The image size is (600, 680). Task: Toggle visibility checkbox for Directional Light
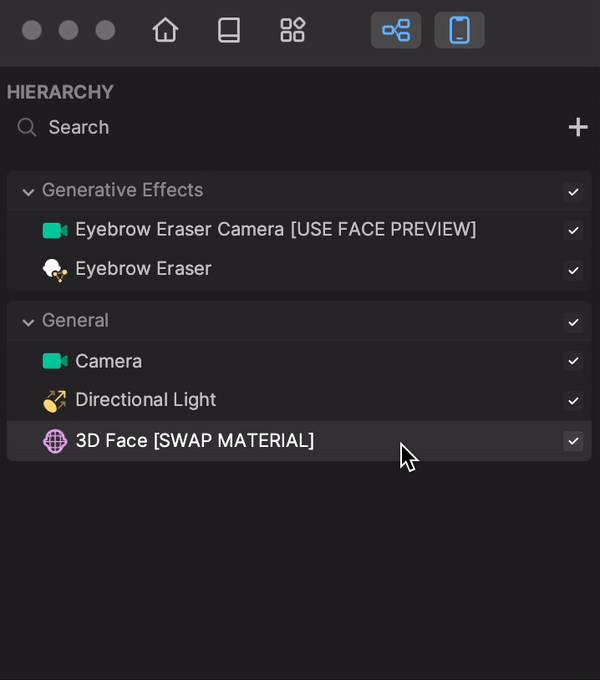coord(573,401)
